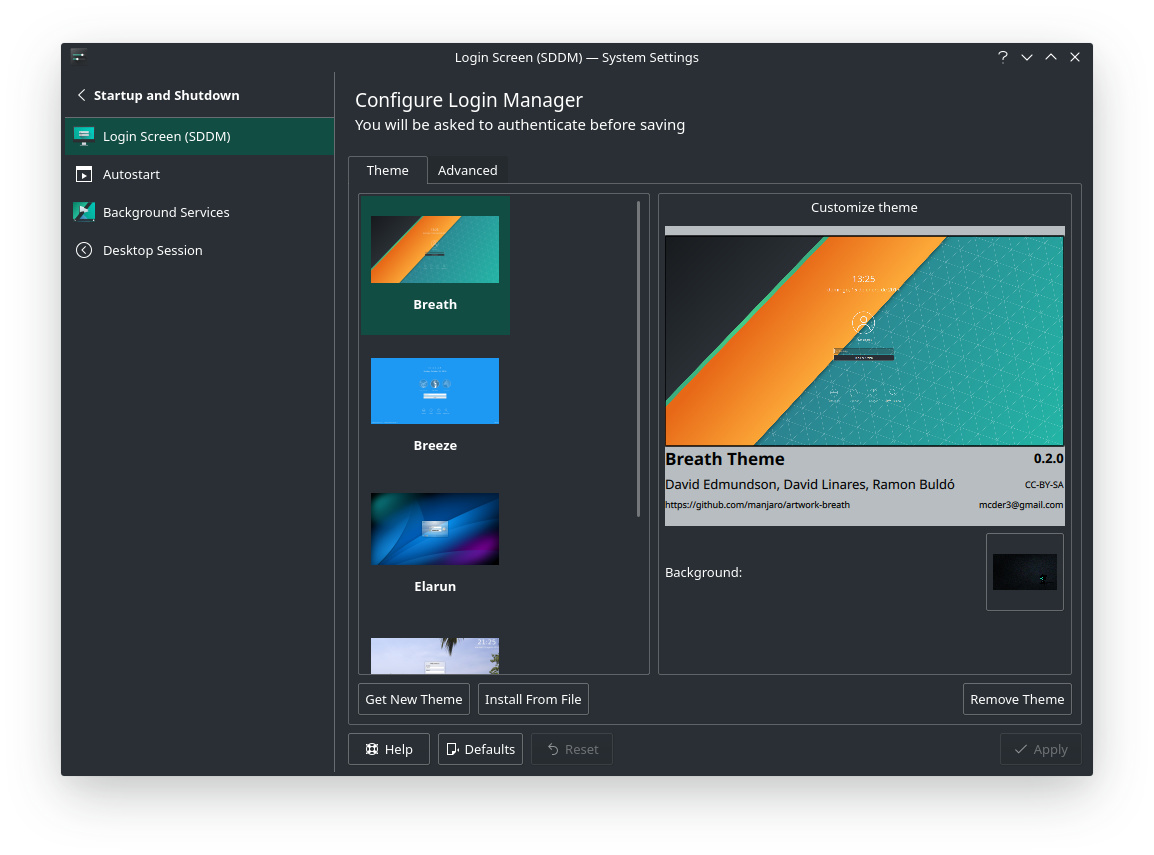Screen dimensions: 1154x855
Task: Click Get New Theme button
Action: coord(414,699)
